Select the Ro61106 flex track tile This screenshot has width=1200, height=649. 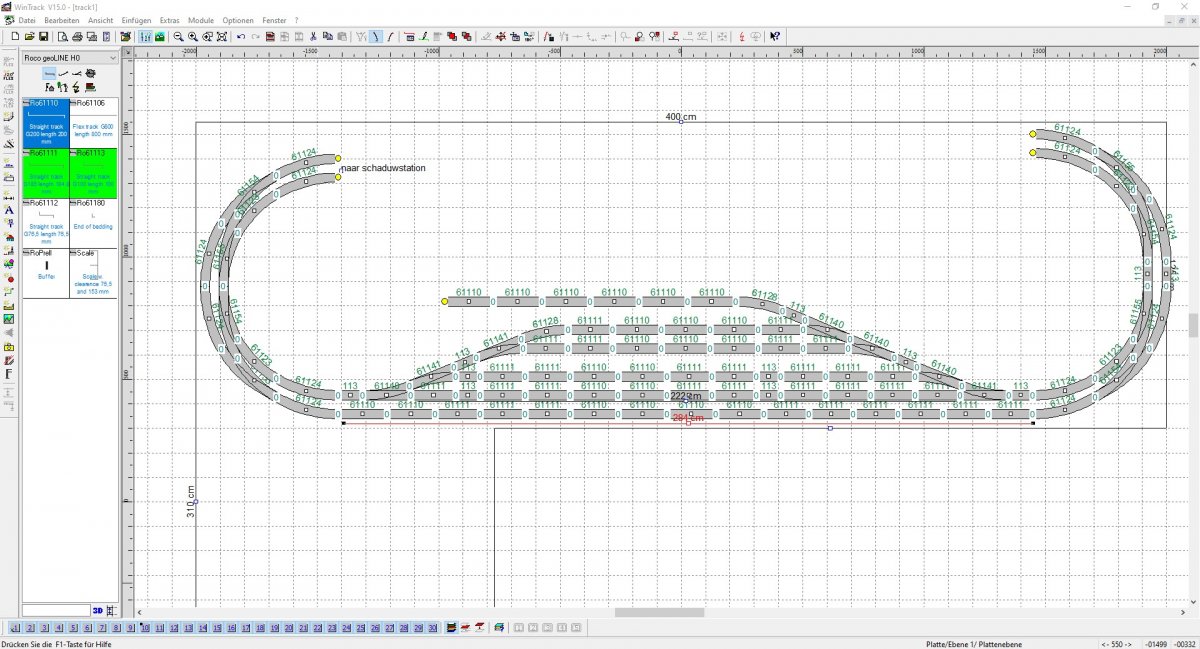point(94,122)
